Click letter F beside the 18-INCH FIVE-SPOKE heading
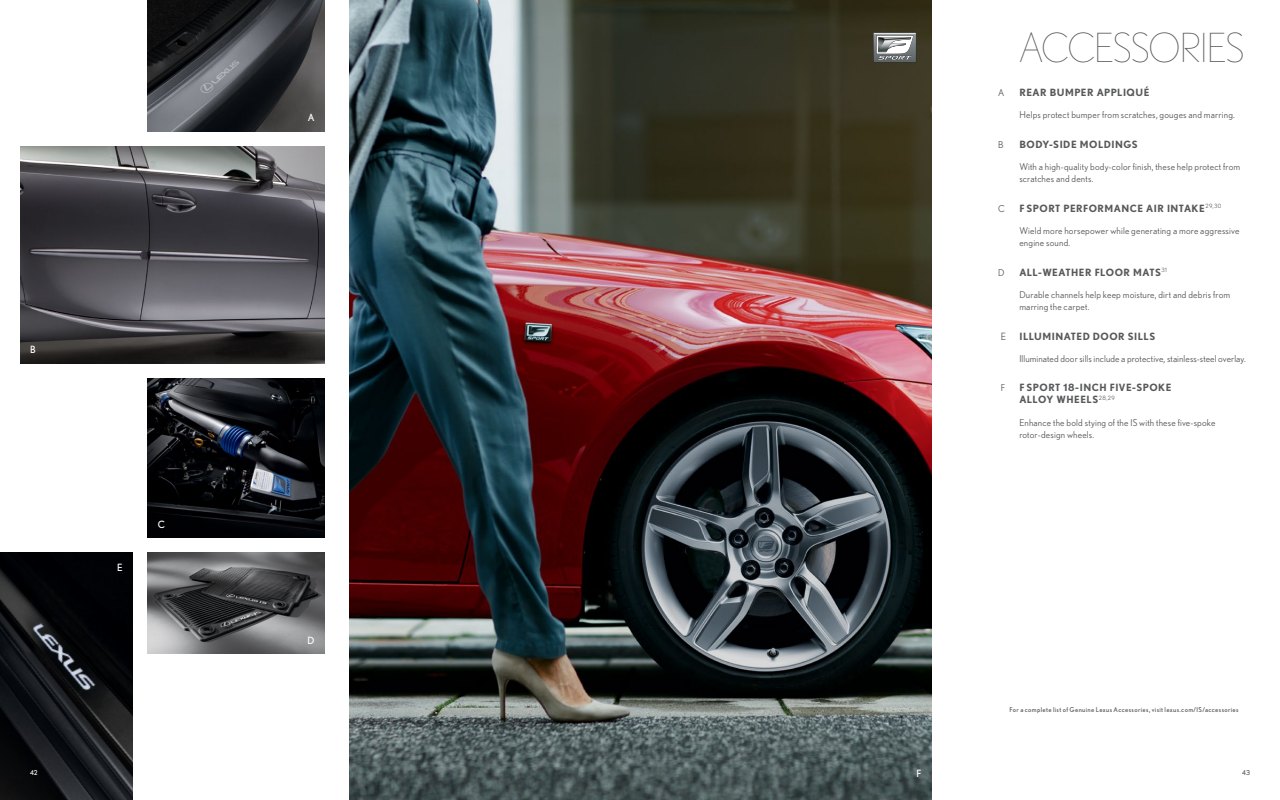The height and width of the screenshot is (800, 1280). (1002, 387)
